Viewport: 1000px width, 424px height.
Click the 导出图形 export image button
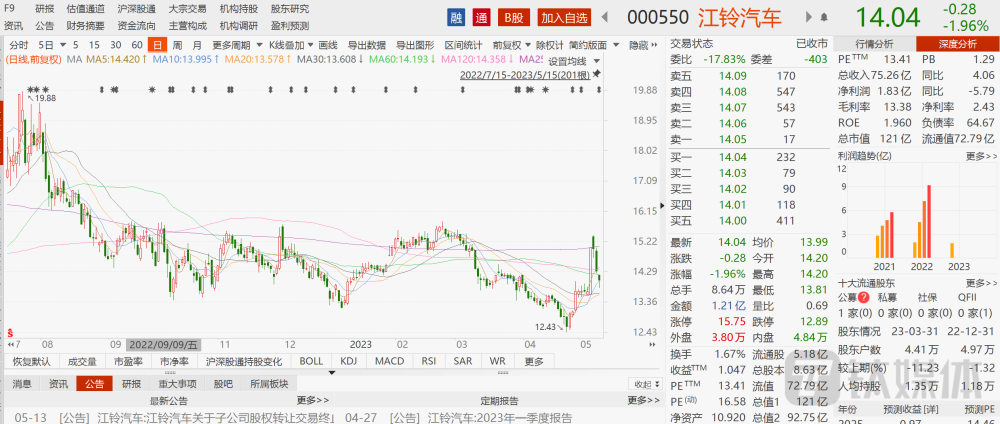point(415,45)
